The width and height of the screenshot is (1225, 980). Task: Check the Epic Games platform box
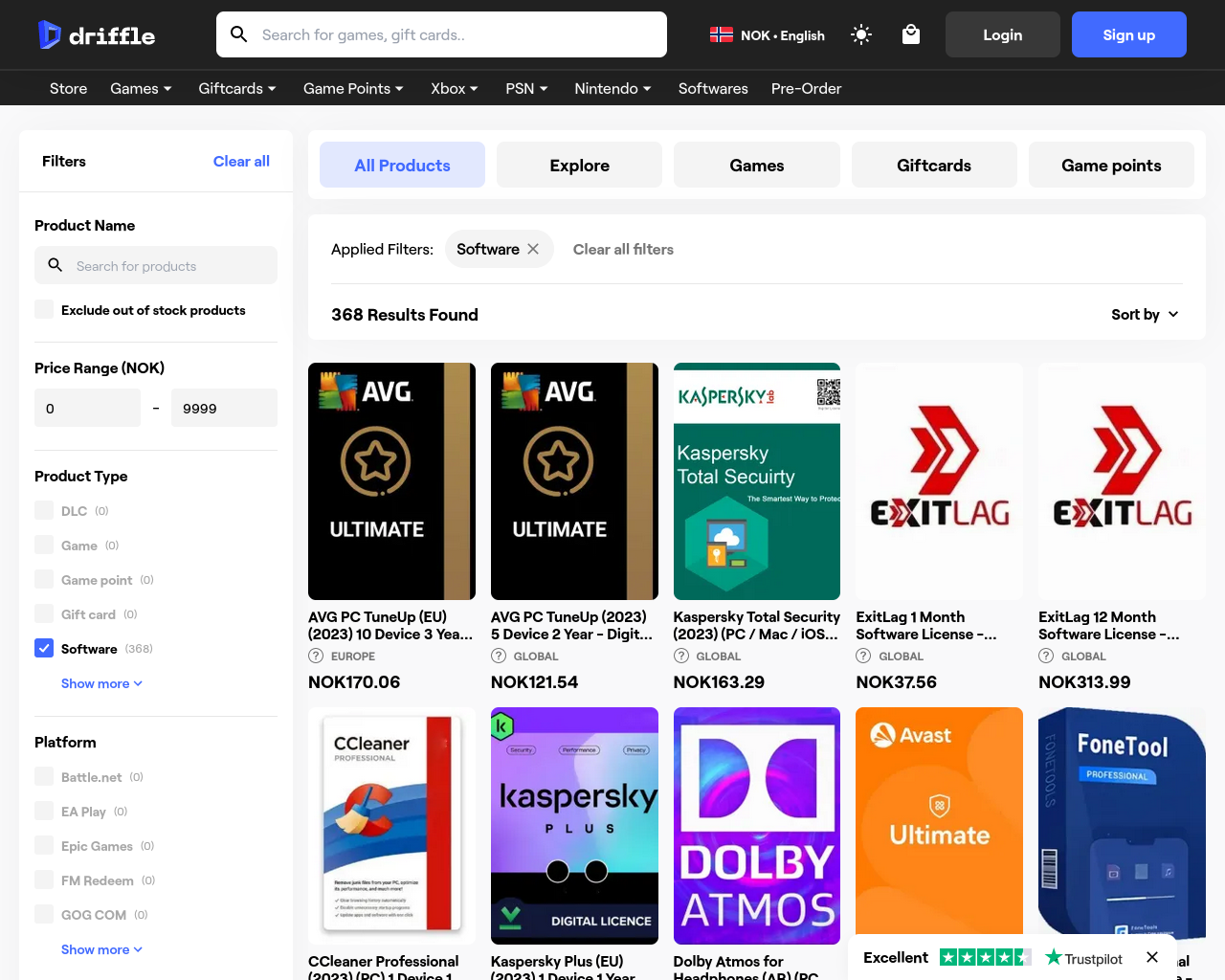[44, 845]
